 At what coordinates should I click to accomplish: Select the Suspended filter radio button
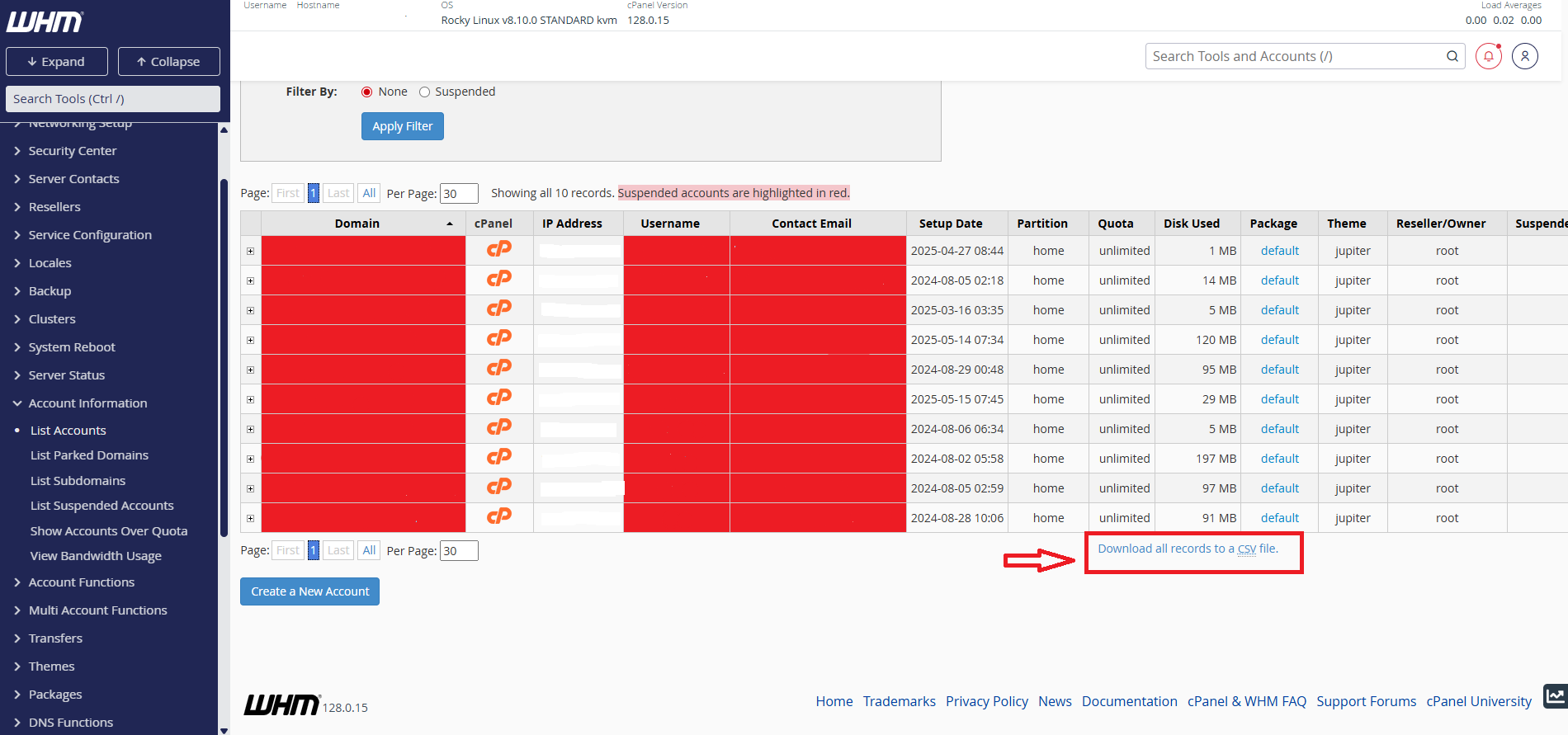(424, 92)
